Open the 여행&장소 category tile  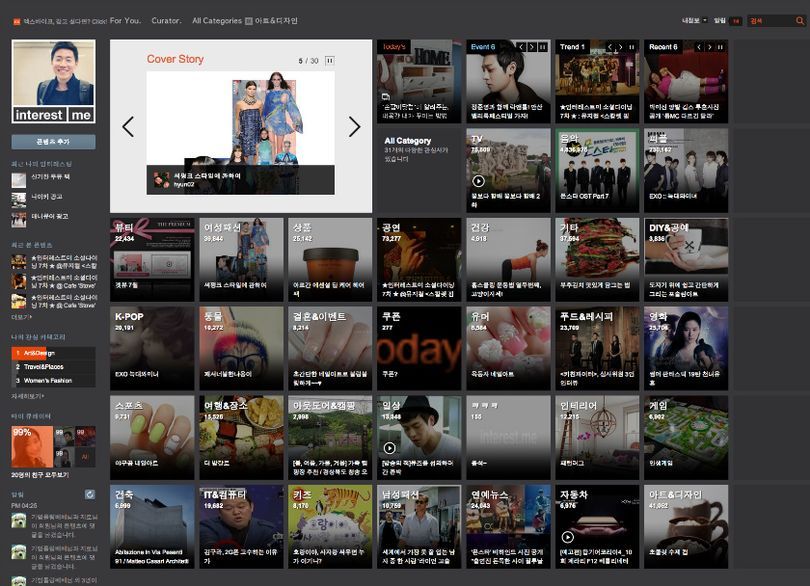(x=241, y=438)
